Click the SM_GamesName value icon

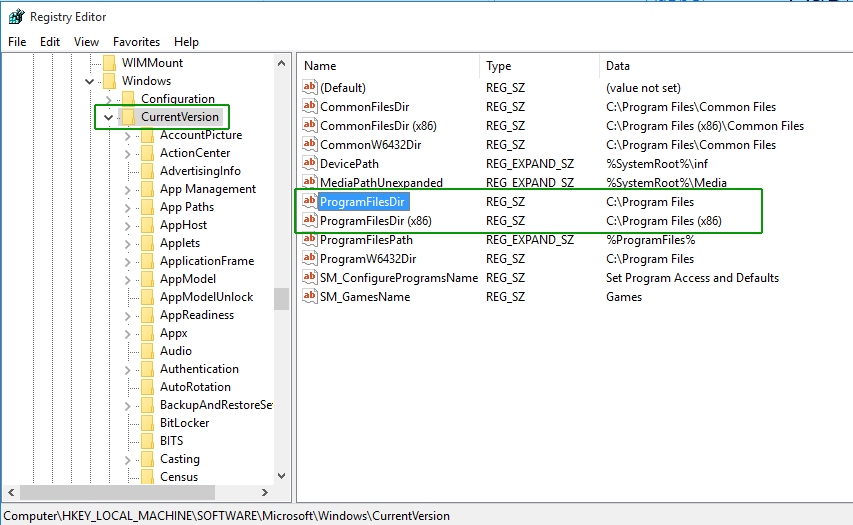point(310,297)
